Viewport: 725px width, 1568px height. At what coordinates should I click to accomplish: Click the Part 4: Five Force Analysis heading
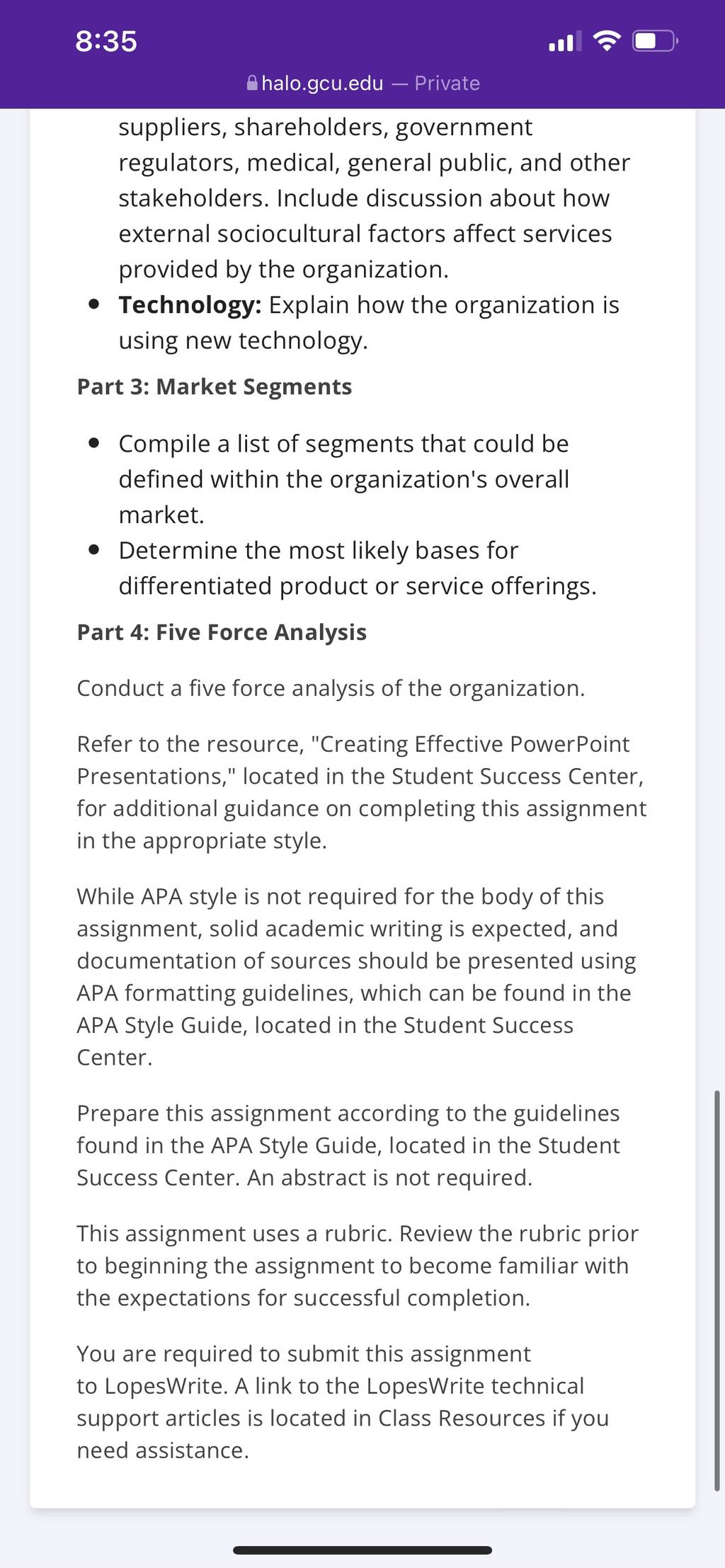(222, 632)
